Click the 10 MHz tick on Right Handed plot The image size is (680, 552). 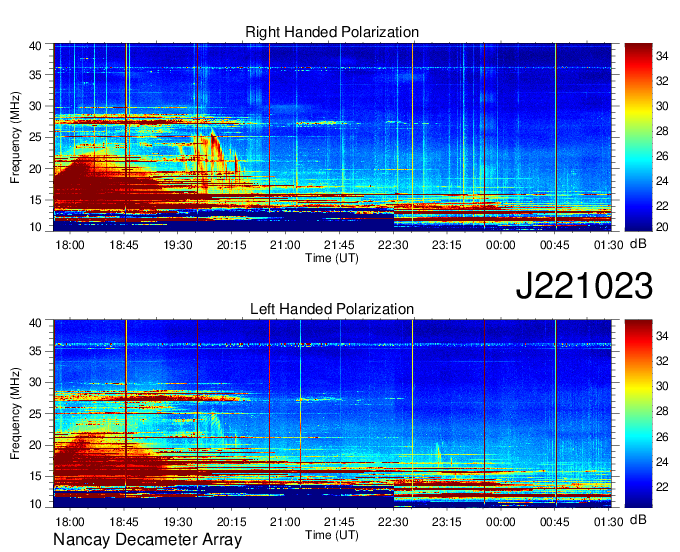click(36, 227)
